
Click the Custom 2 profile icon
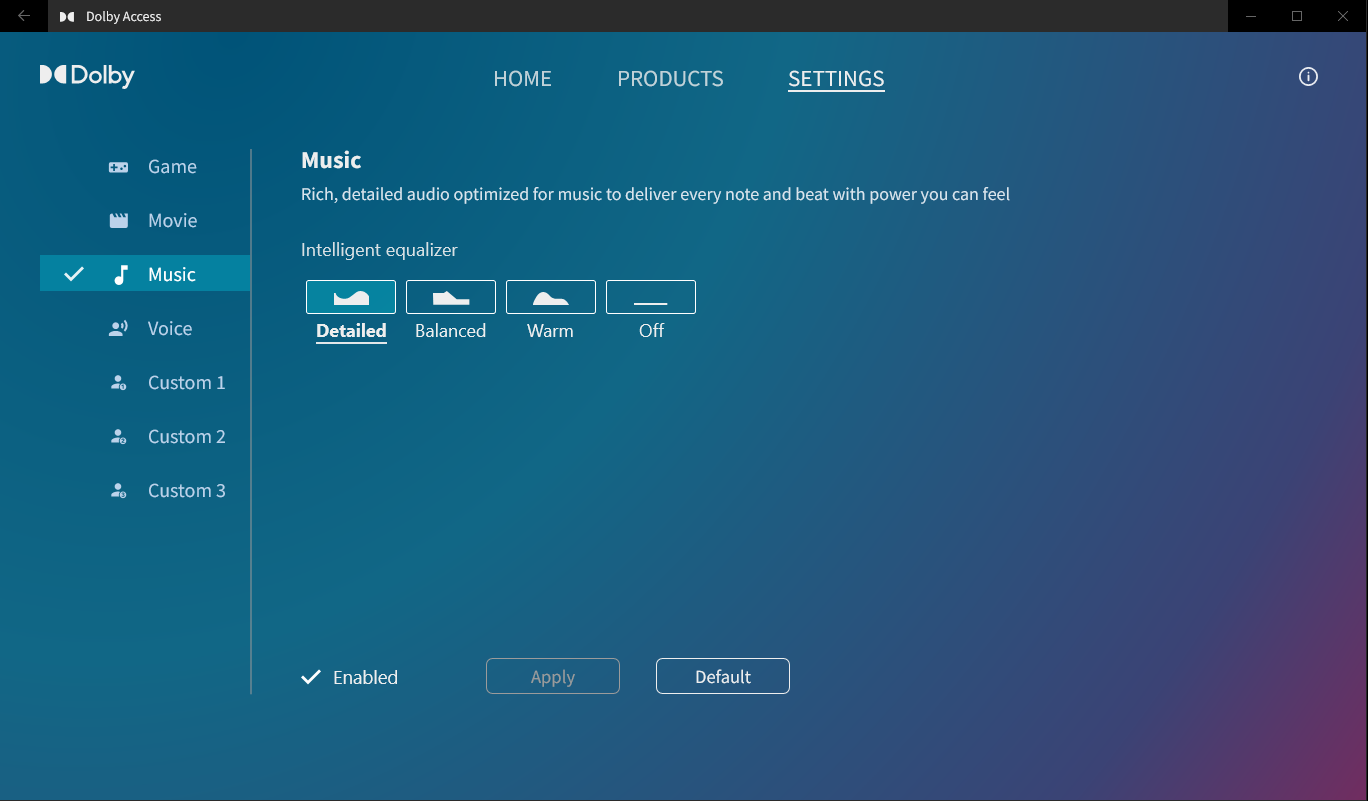click(x=118, y=437)
